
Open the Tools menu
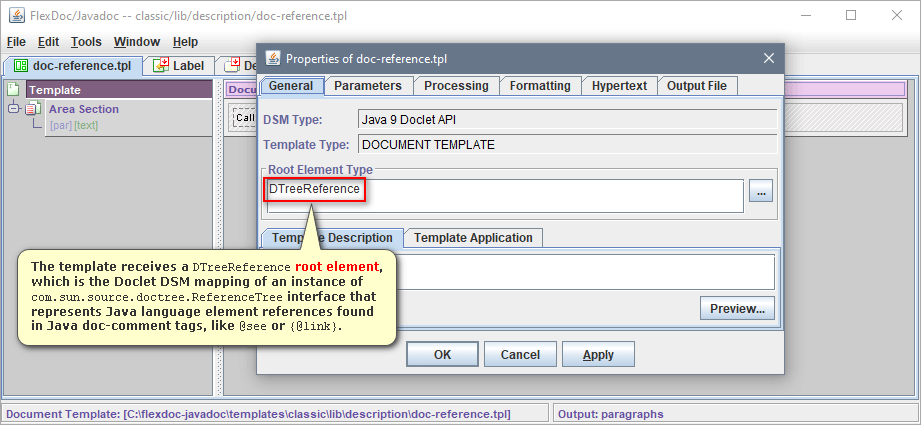(86, 42)
